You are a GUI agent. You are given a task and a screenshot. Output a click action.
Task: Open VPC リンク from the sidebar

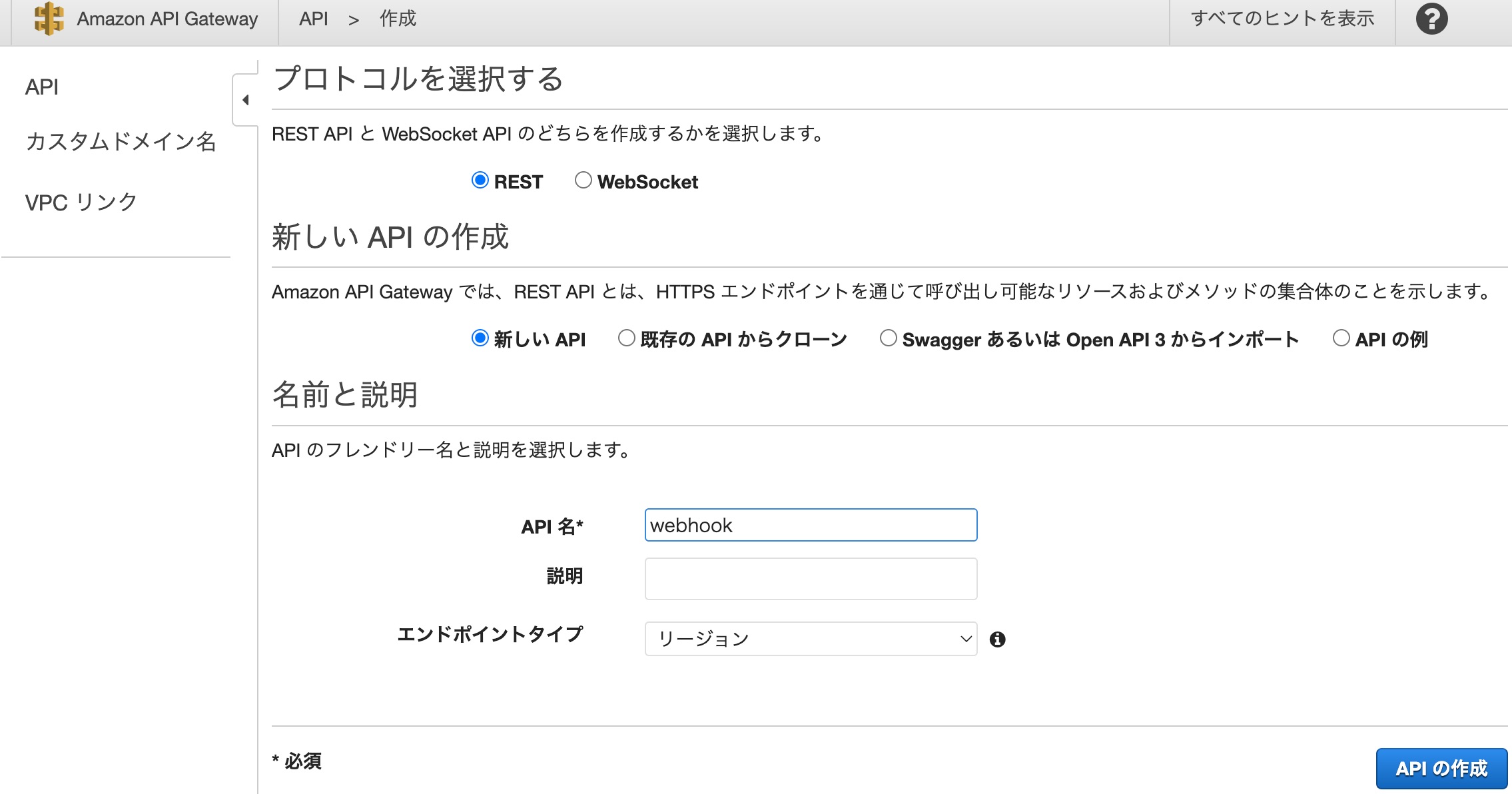[81, 200]
